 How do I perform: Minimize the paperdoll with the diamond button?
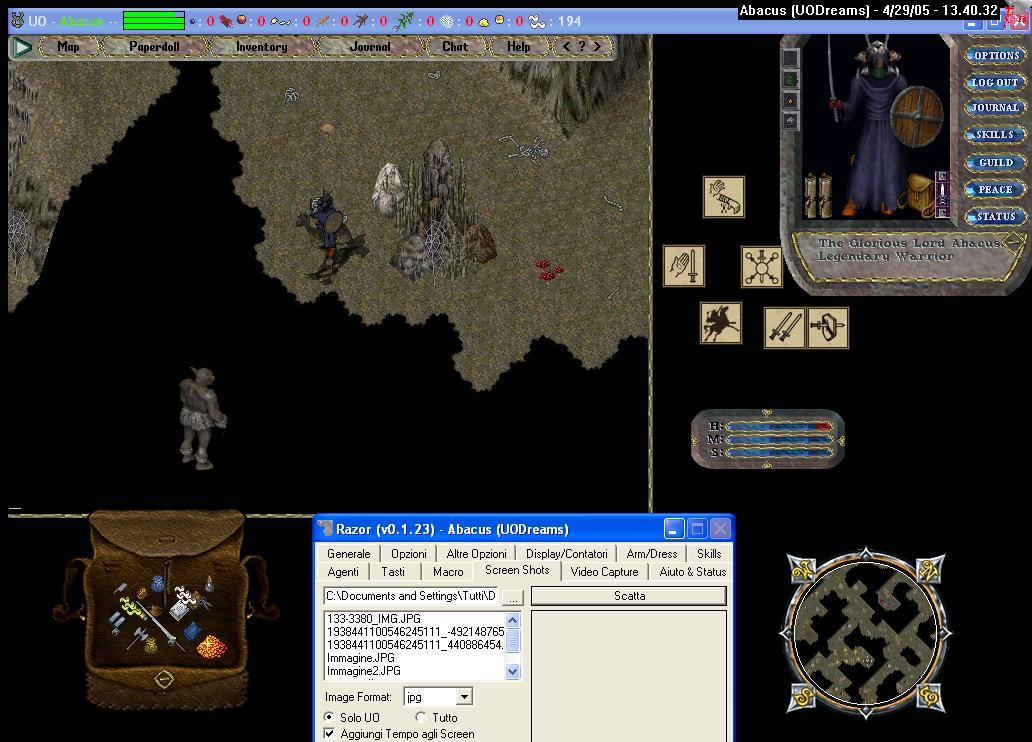(x=1013, y=242)
